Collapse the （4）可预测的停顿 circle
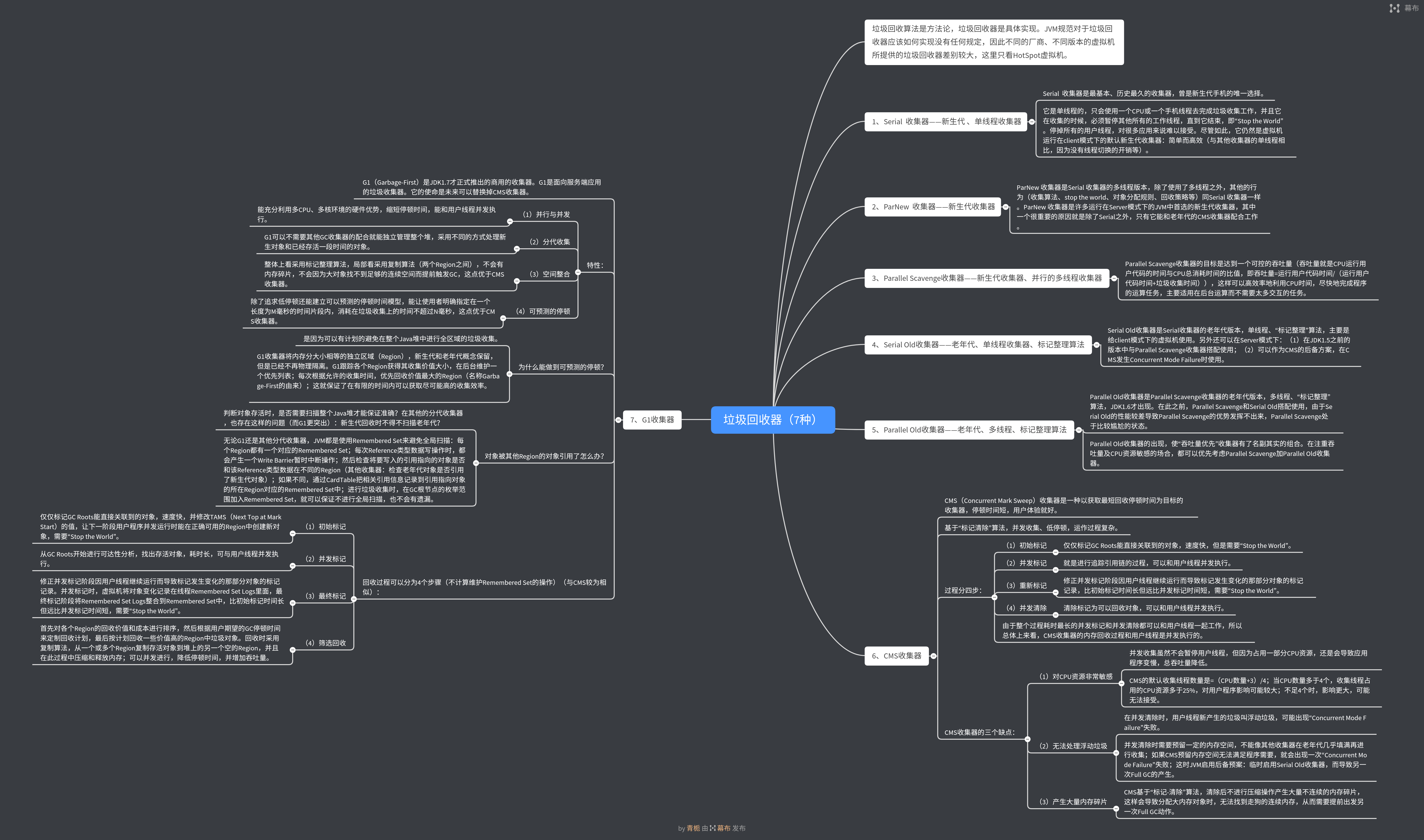1424x840 pixels. 503,318
